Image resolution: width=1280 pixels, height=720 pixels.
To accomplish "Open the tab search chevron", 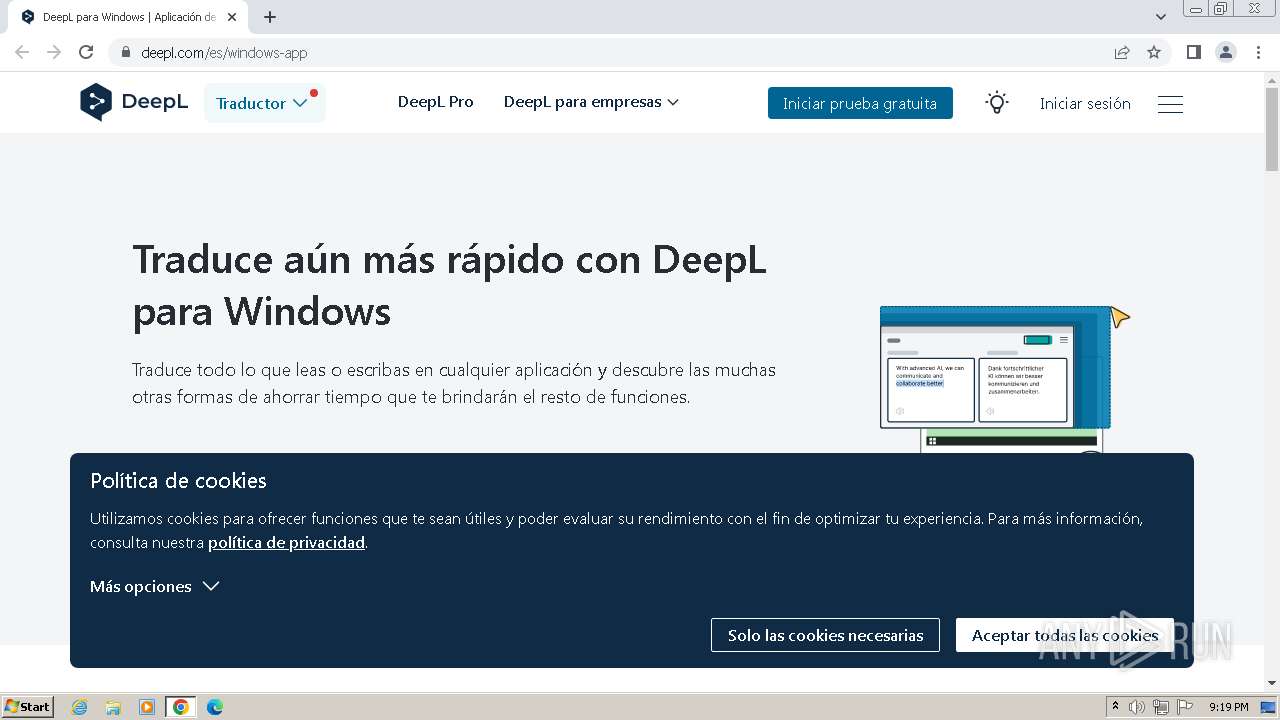I will click(x=1160, y=17).
